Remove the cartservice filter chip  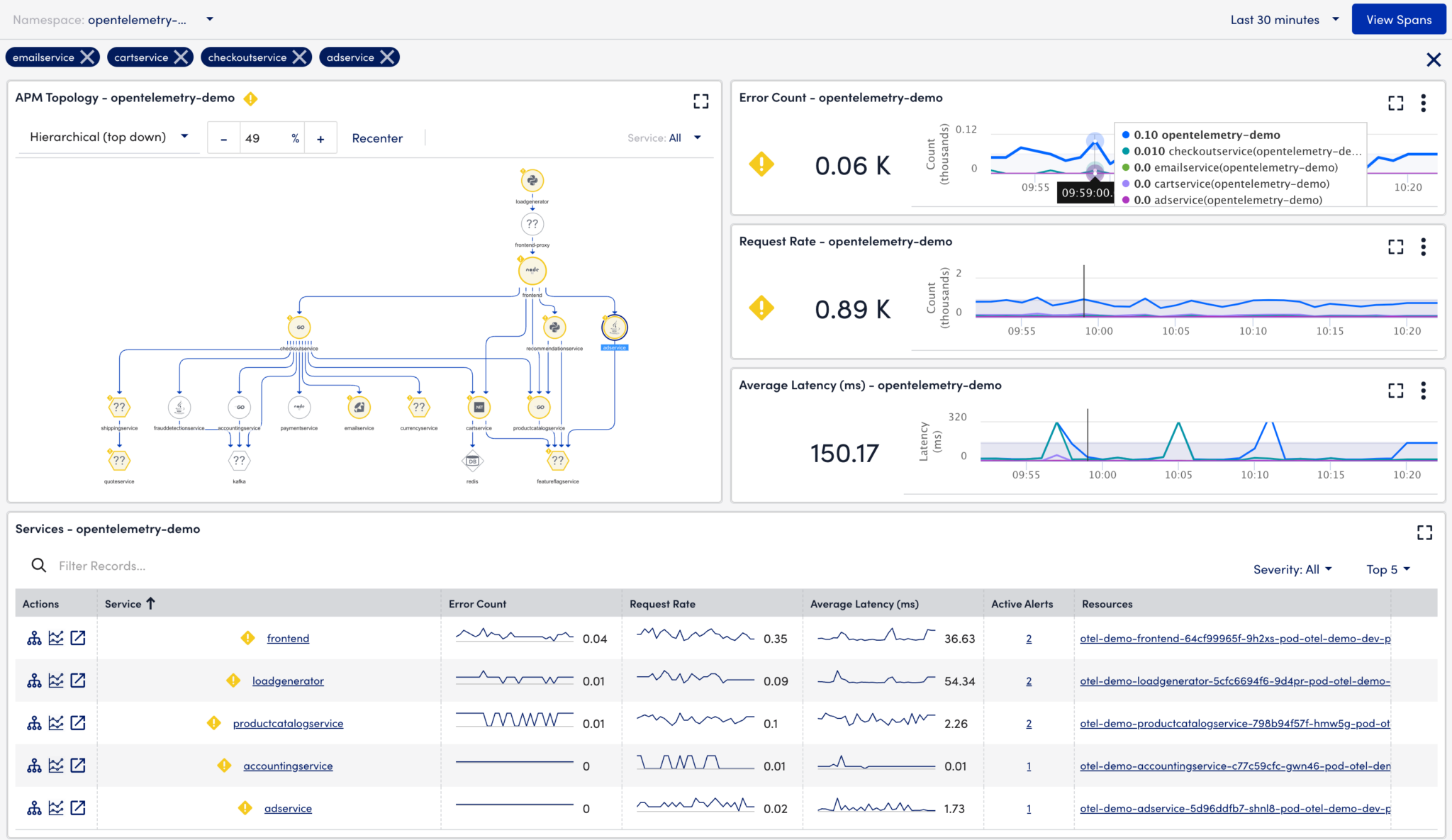pos(182,57)
